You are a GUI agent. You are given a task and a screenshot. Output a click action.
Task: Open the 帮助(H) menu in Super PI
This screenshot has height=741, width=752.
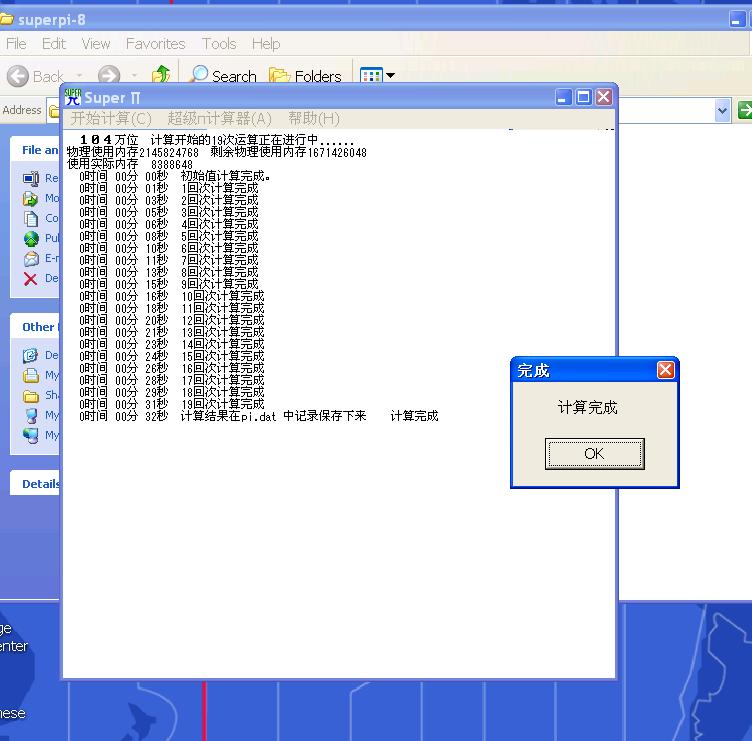313,118
